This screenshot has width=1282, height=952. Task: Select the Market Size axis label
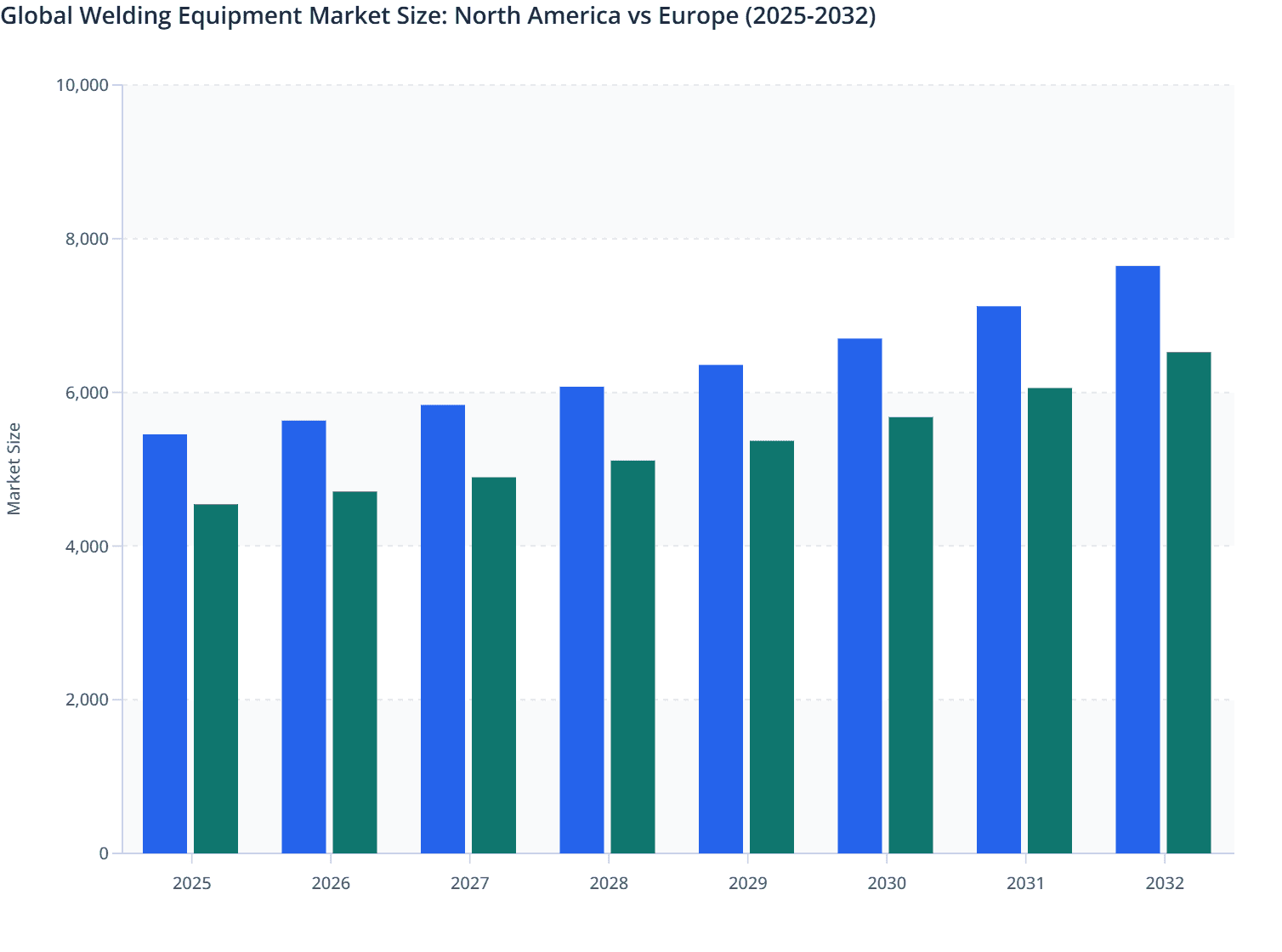pos(16,463)
